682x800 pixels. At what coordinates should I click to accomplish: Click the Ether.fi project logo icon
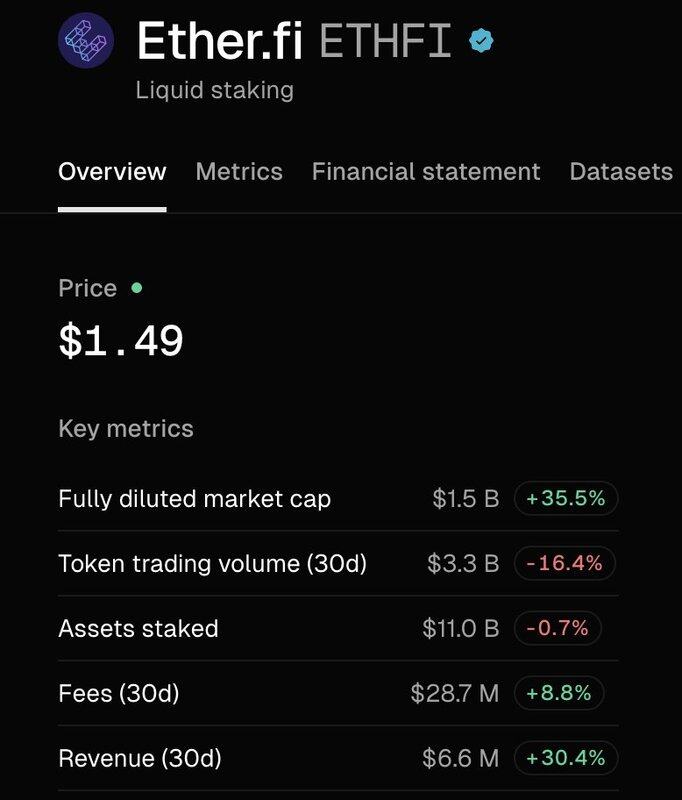tap(86, 40)
